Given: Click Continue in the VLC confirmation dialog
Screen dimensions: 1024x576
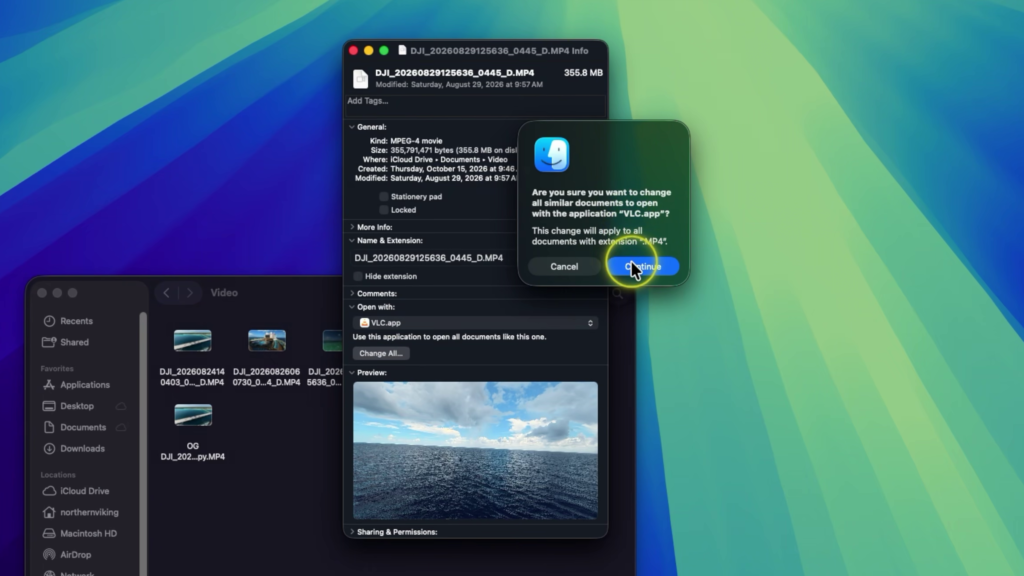Looking at the screenshot, I should pos(643,266).
